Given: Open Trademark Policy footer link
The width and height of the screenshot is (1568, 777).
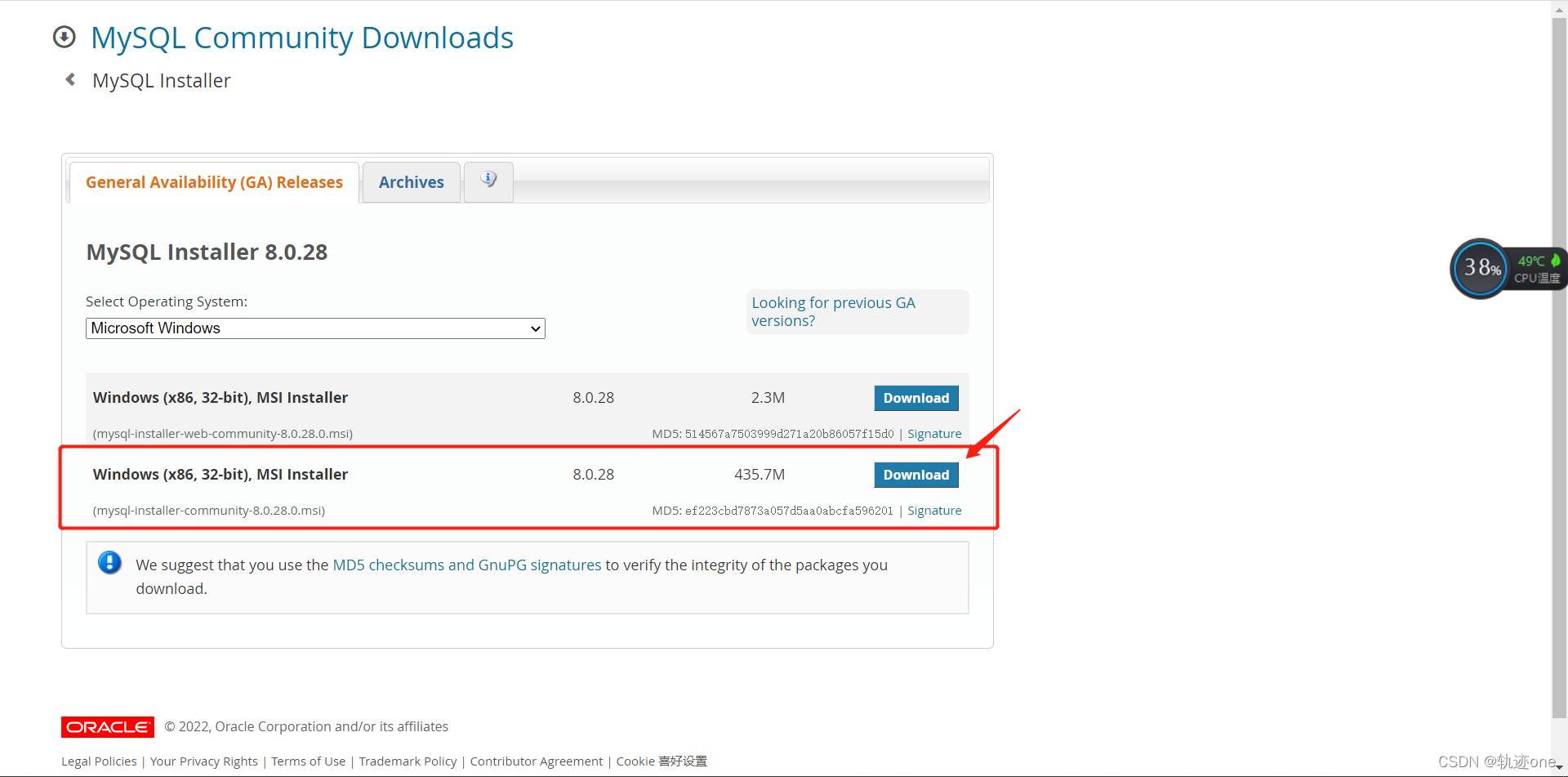Looking at the screenshot, I should tap(408, 761).
